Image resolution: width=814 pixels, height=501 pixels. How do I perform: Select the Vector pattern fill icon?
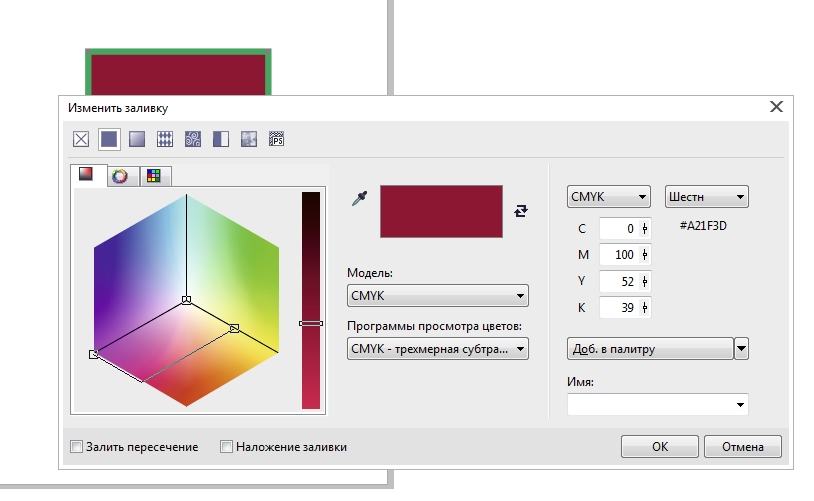pos(165,139)
